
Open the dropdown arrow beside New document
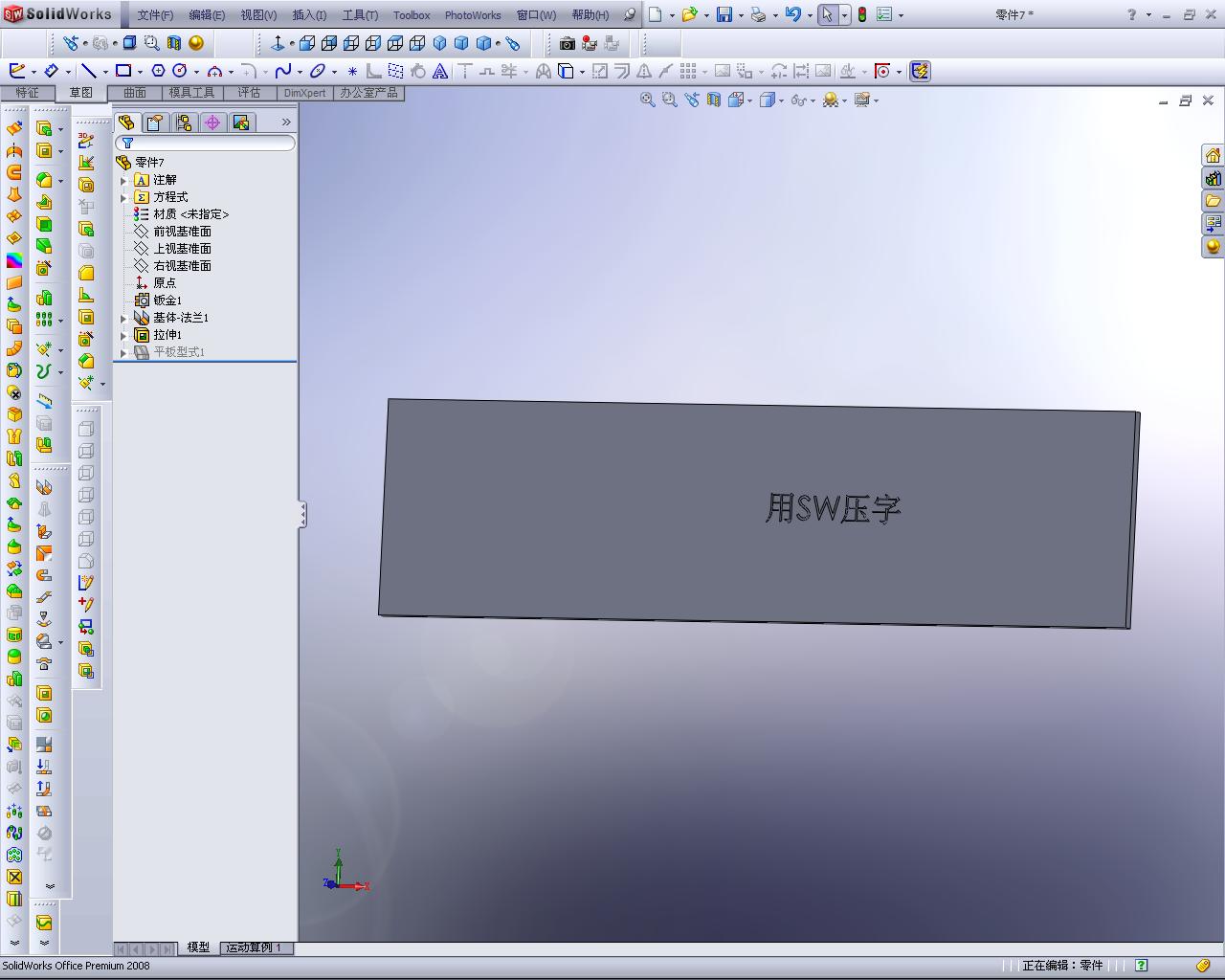pos(672,15)
